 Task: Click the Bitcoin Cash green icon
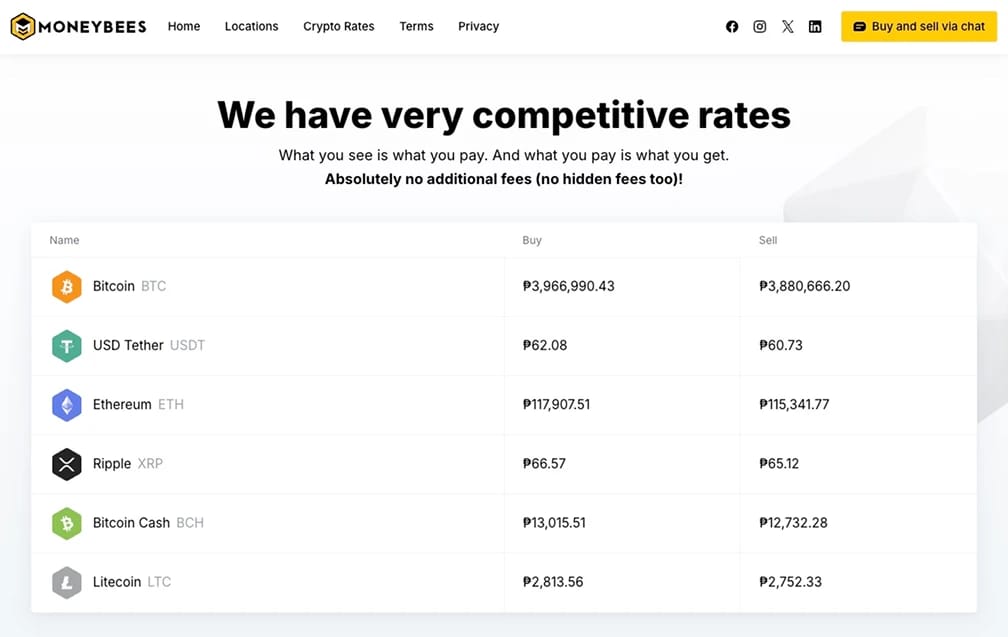(67, 523)
